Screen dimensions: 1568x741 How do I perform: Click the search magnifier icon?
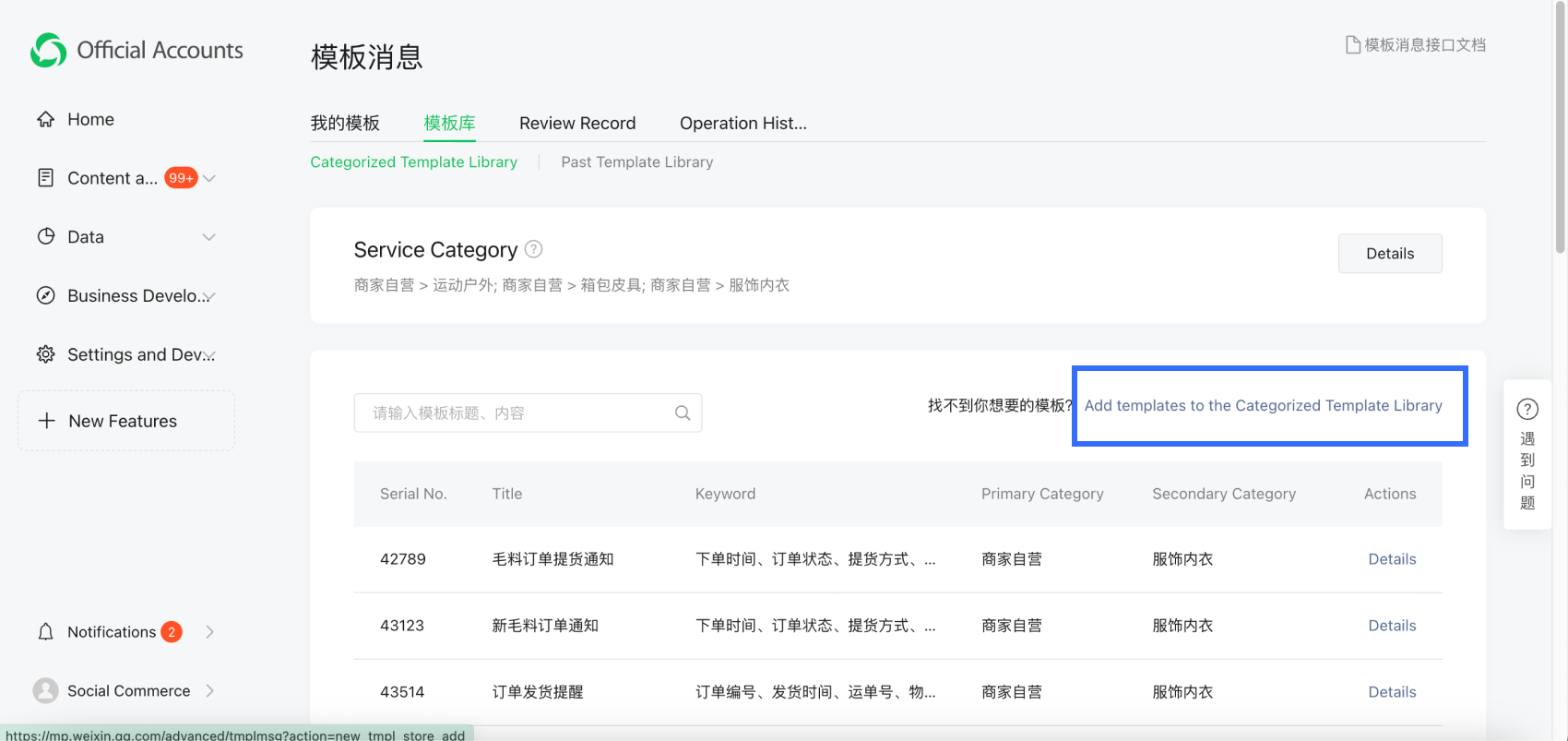[683, 412]
